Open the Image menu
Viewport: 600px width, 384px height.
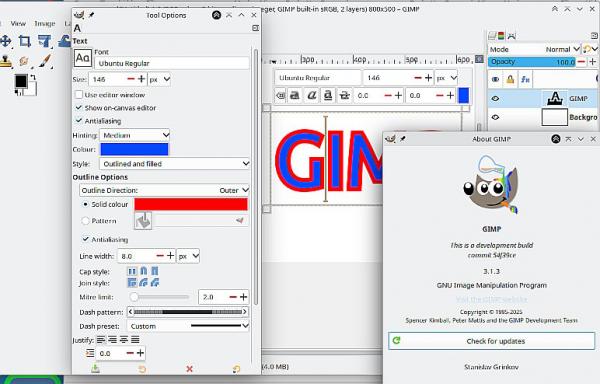(x=45, y=24)
